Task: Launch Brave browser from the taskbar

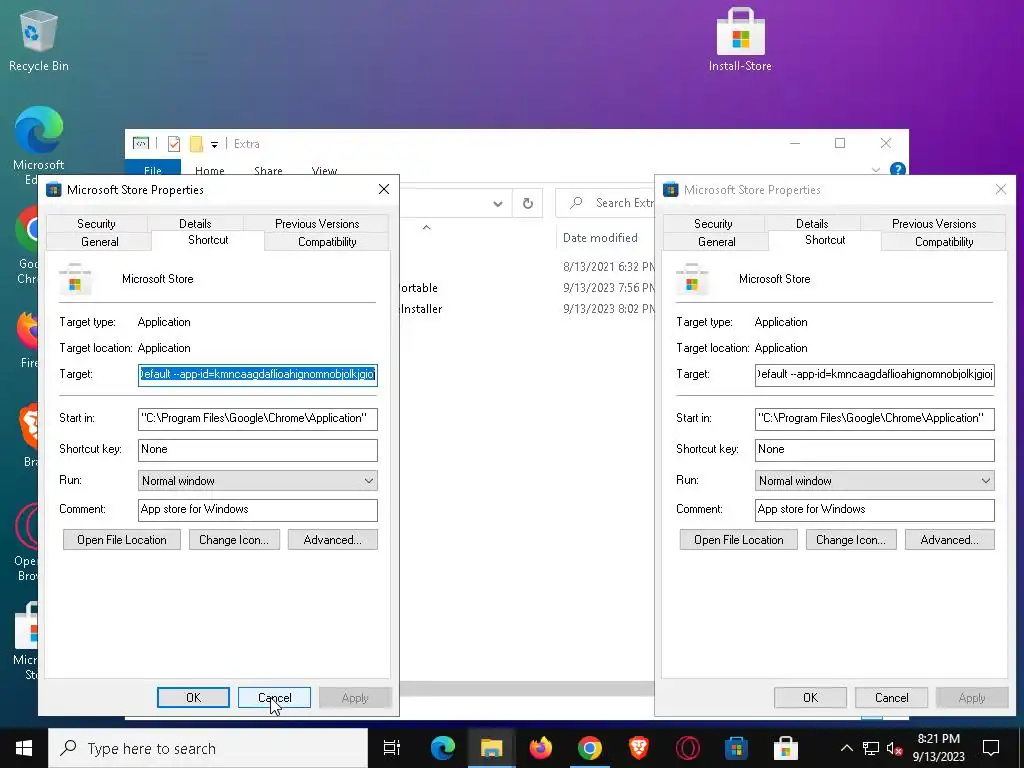Action: (x=638, y=748)
